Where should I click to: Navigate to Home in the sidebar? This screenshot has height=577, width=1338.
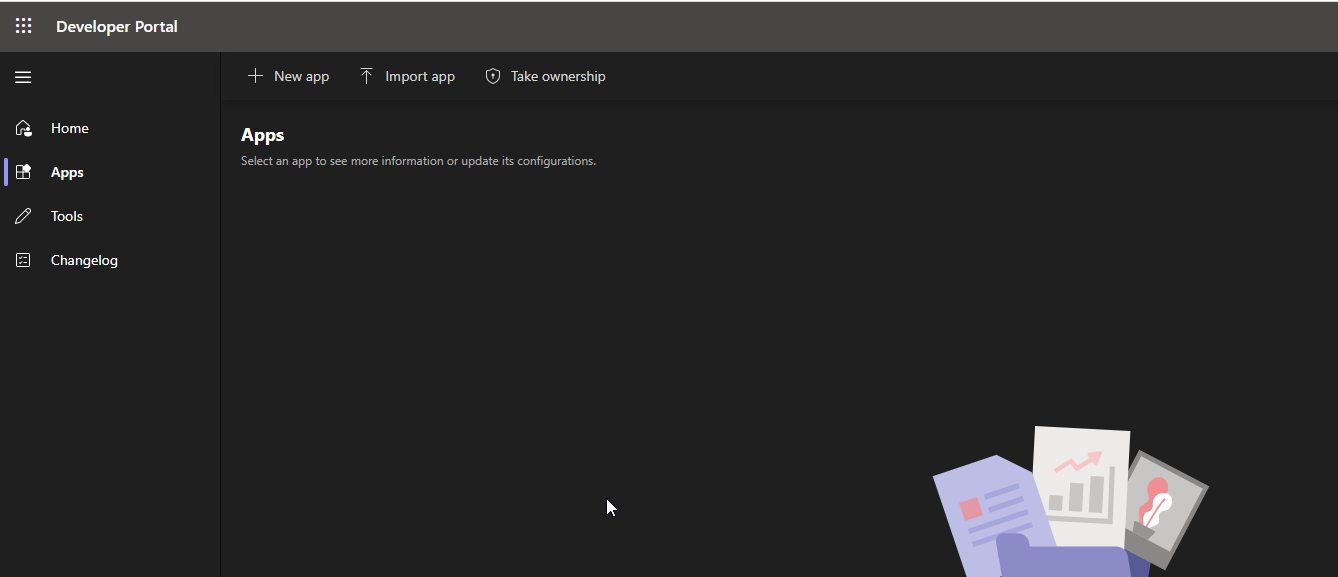click(x=69, y=128)
